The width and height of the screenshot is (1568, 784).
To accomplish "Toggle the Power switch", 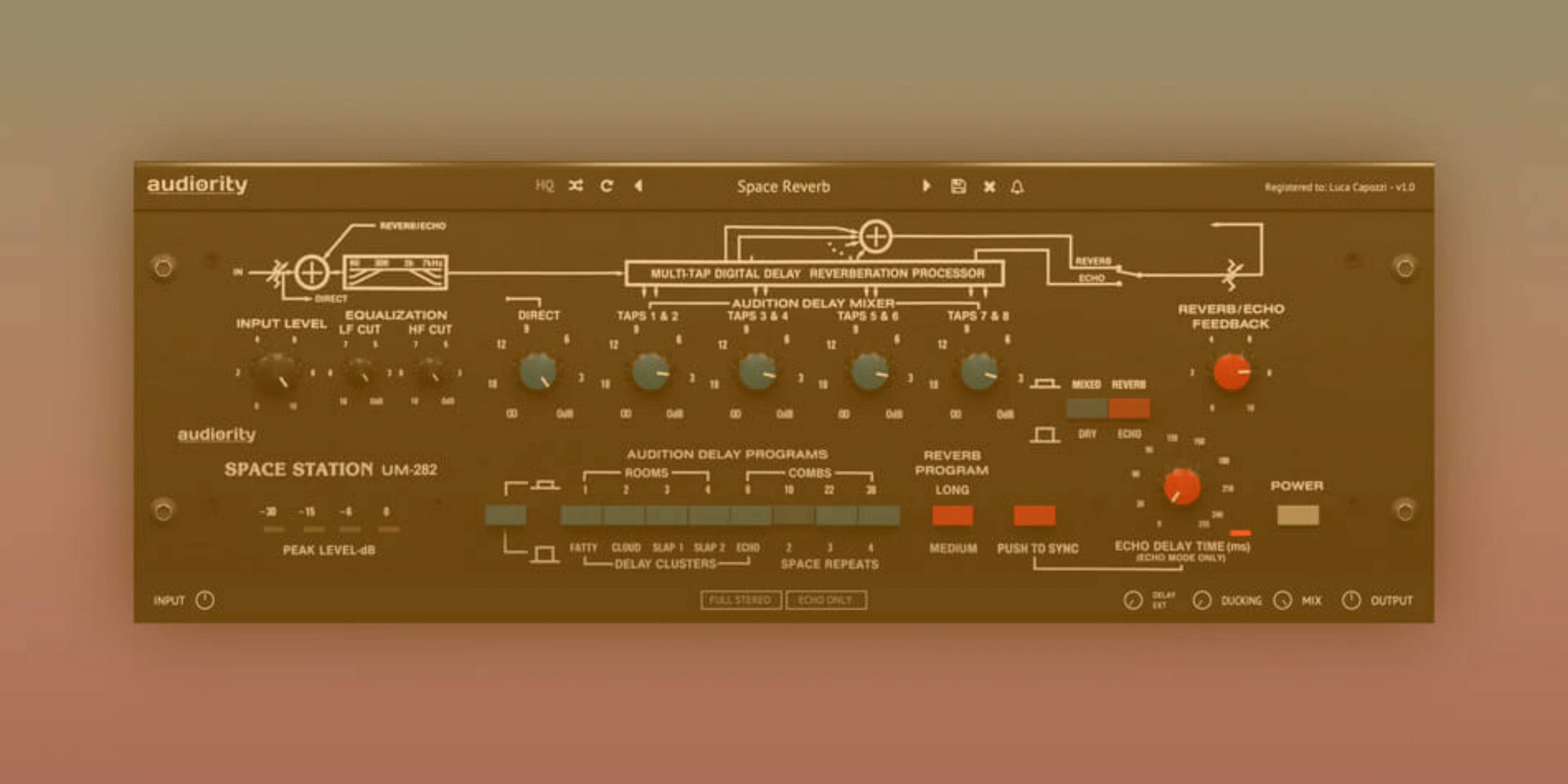I will [x=1297, y=515].
